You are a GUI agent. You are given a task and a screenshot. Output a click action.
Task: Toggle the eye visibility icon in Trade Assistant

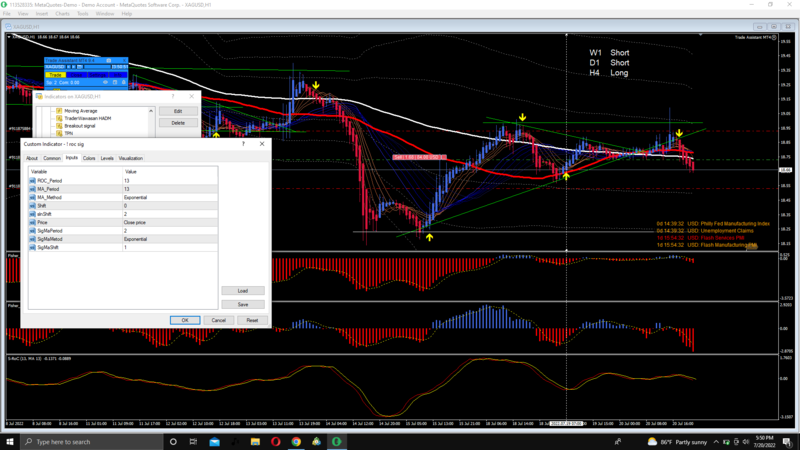106,82
